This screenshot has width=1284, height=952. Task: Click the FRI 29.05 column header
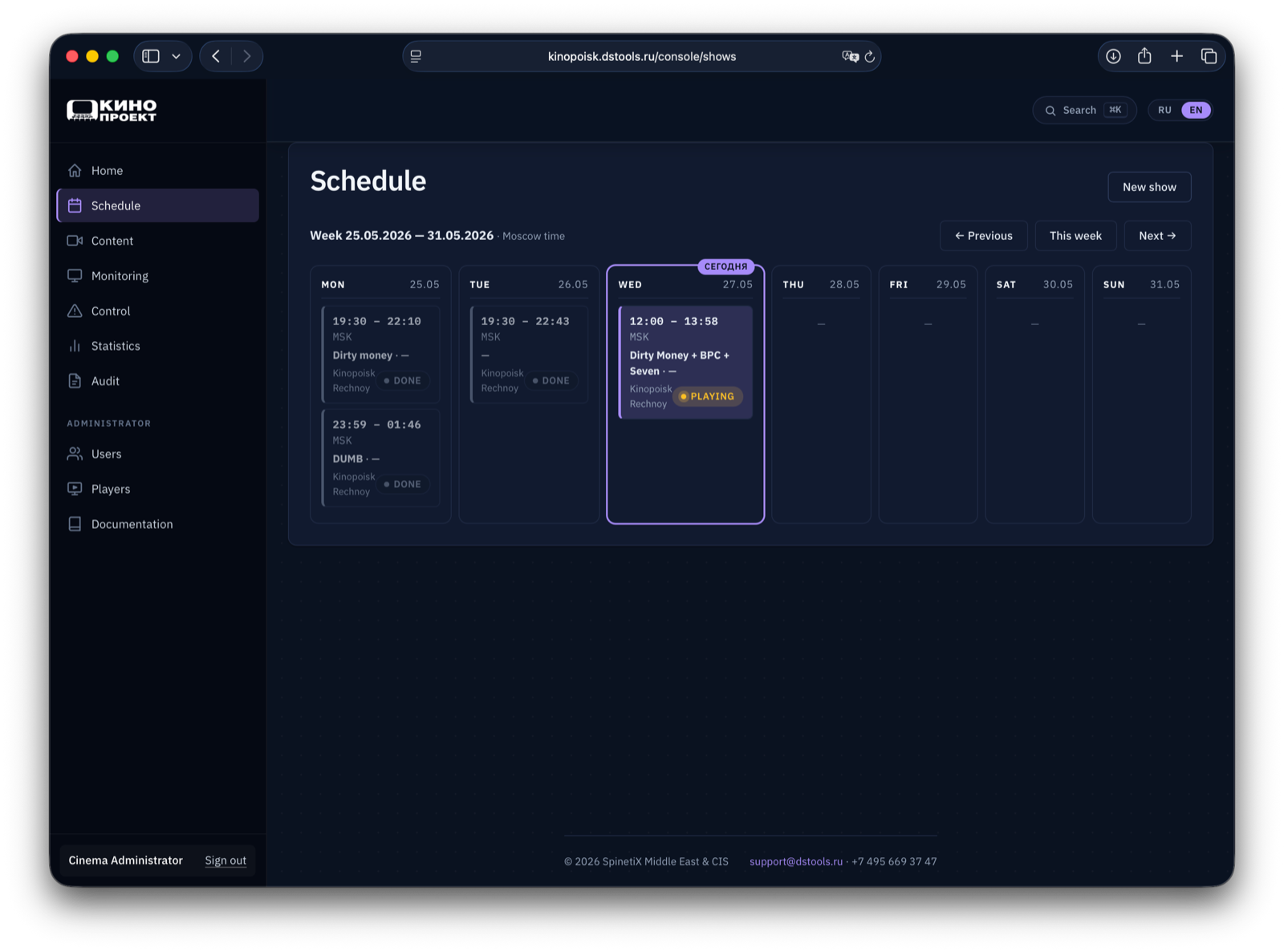click(x=928, y=285)
